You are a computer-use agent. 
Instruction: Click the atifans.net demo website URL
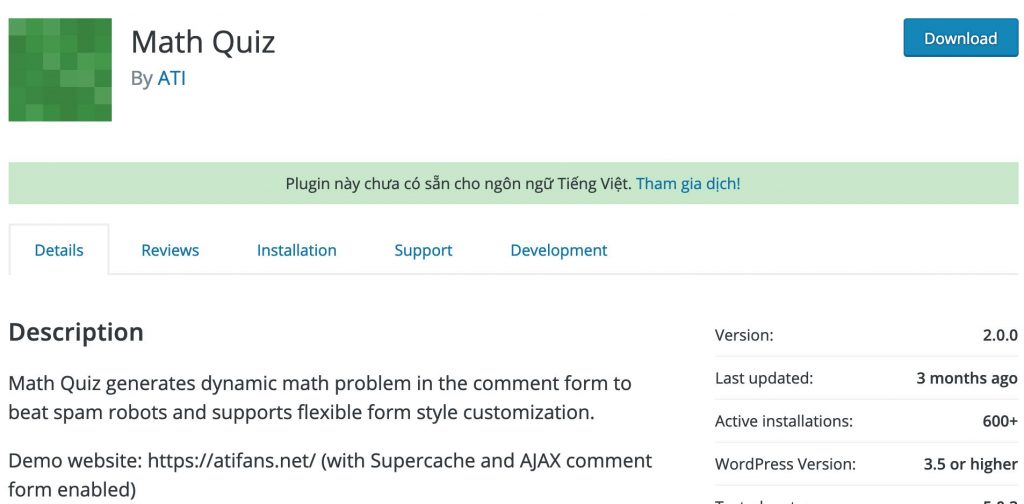tap(232, 461)
